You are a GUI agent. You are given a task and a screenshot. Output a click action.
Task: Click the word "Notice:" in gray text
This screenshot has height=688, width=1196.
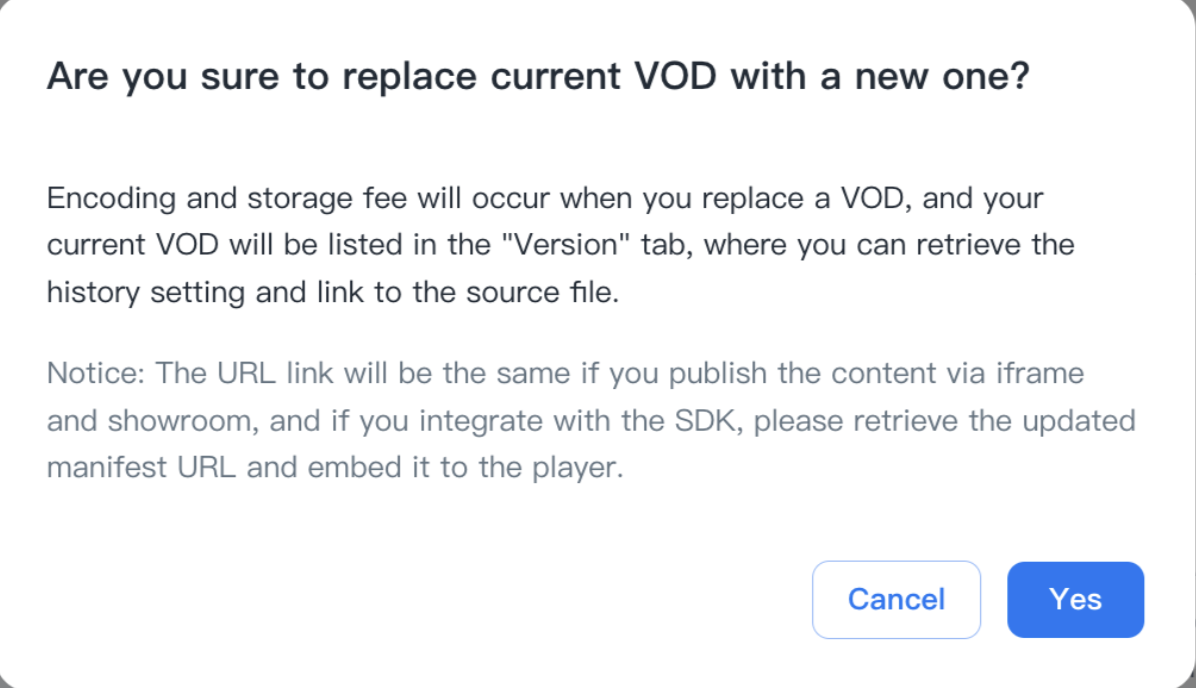97,374
